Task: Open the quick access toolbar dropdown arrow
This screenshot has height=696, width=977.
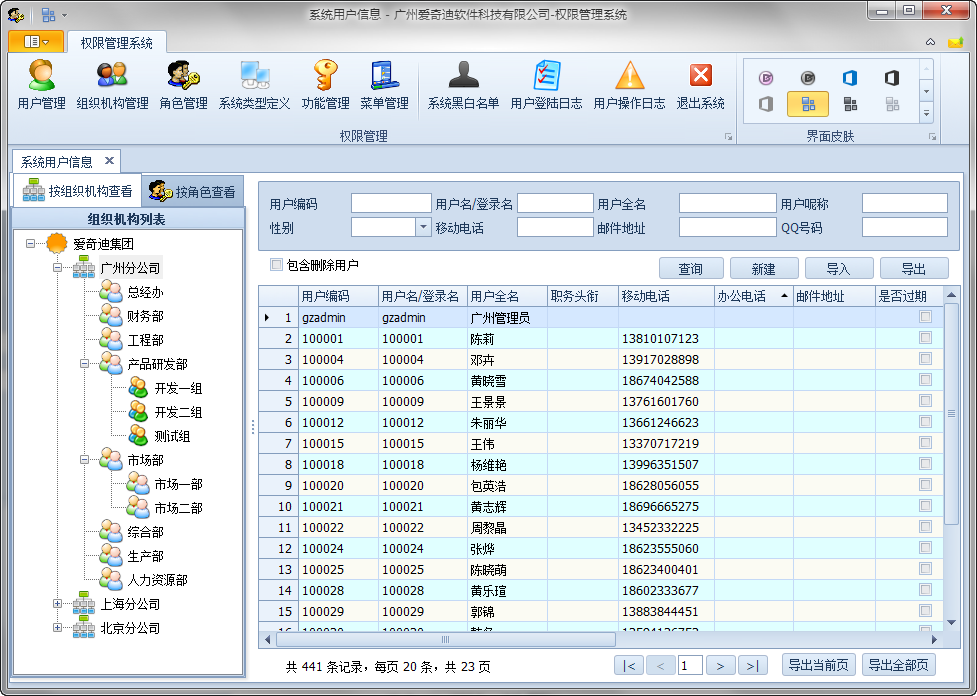Action: pyautogui.click(x=64, y=15)
